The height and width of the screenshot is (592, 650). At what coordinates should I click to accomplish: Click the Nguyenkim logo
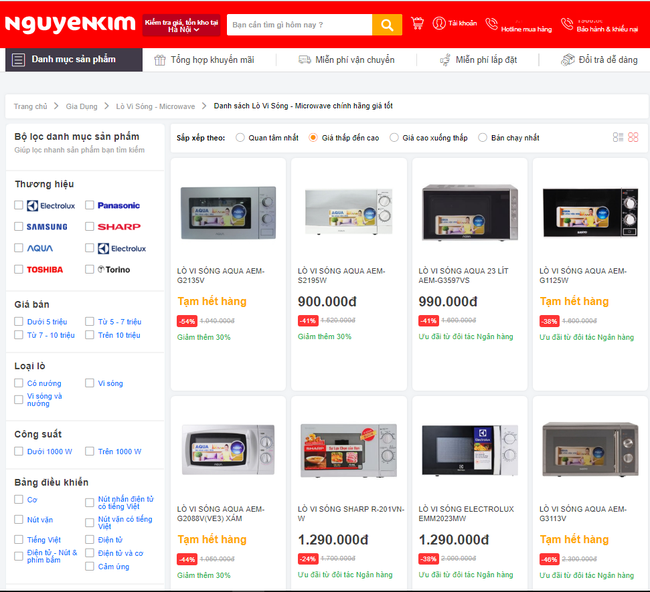pyautogui.click(x=70, y=24)
